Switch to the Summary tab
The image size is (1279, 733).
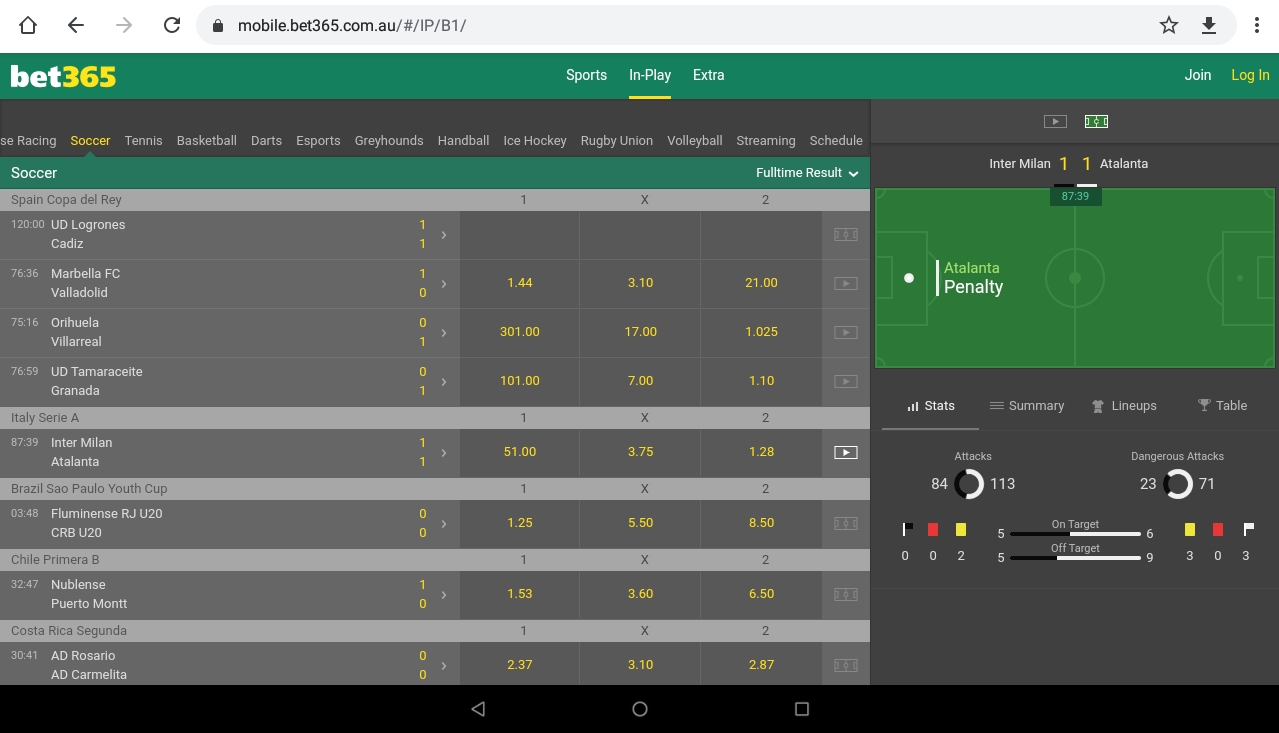pyautogui.click(x=1026, y=406)
